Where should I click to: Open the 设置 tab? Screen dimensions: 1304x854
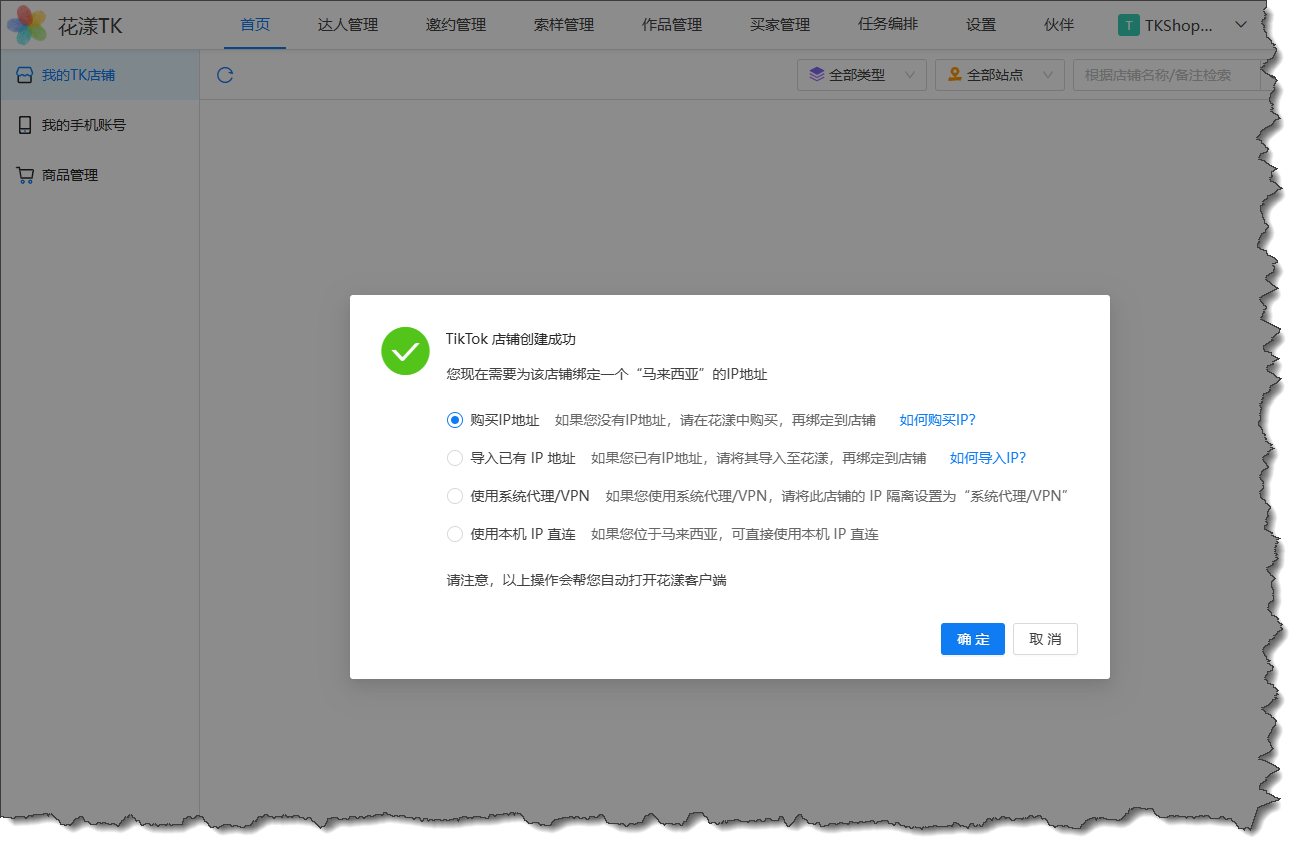981,25
